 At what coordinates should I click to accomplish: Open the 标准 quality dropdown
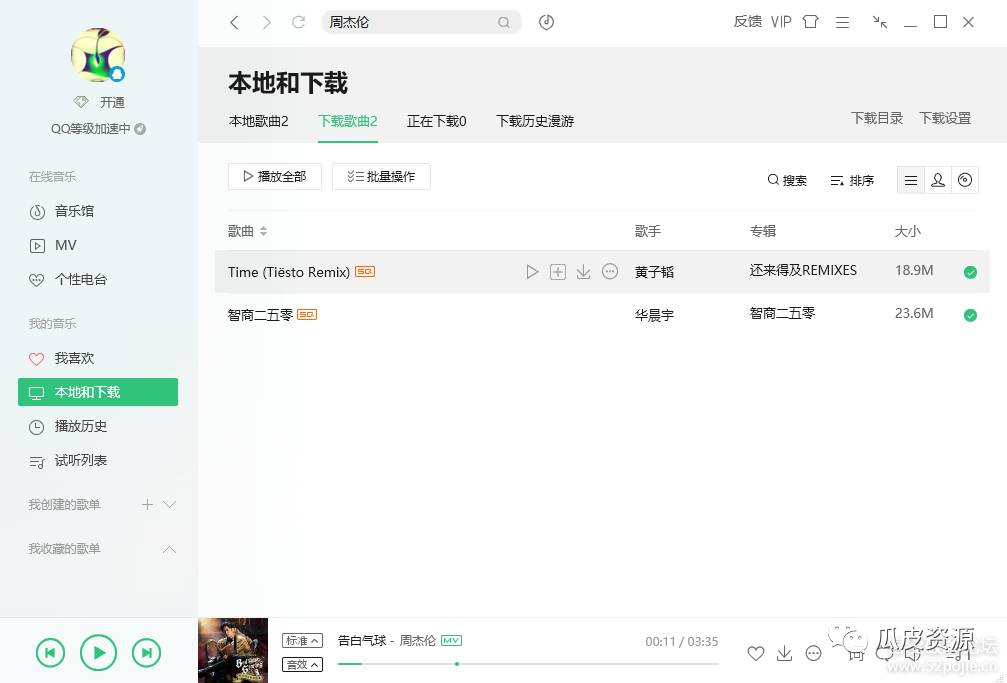point(302,641)
